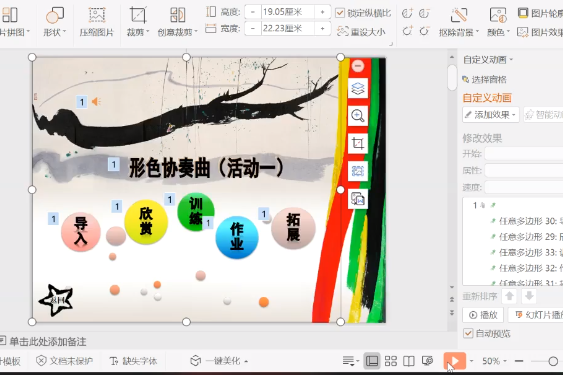Decrease the 宽度 width value
This screenshot has width=563, height=375.
[x=253, y=28]
